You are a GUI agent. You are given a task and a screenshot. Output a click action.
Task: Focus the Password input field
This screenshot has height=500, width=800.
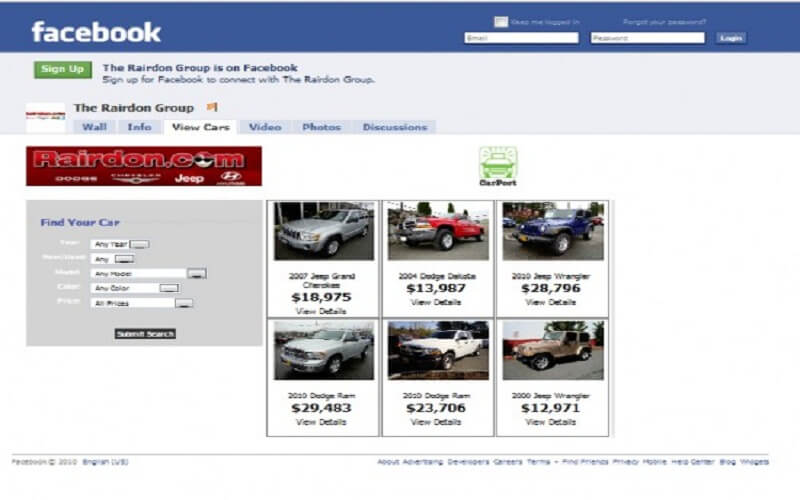[647, 38]
